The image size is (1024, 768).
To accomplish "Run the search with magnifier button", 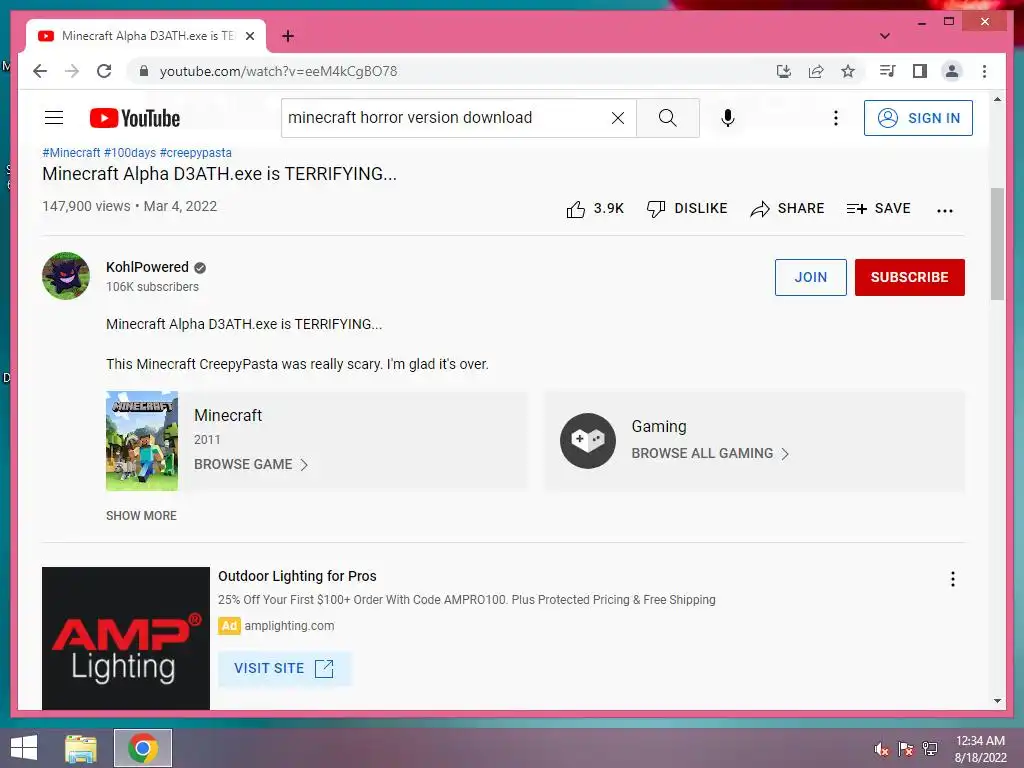I will click(x=667, y=118).
